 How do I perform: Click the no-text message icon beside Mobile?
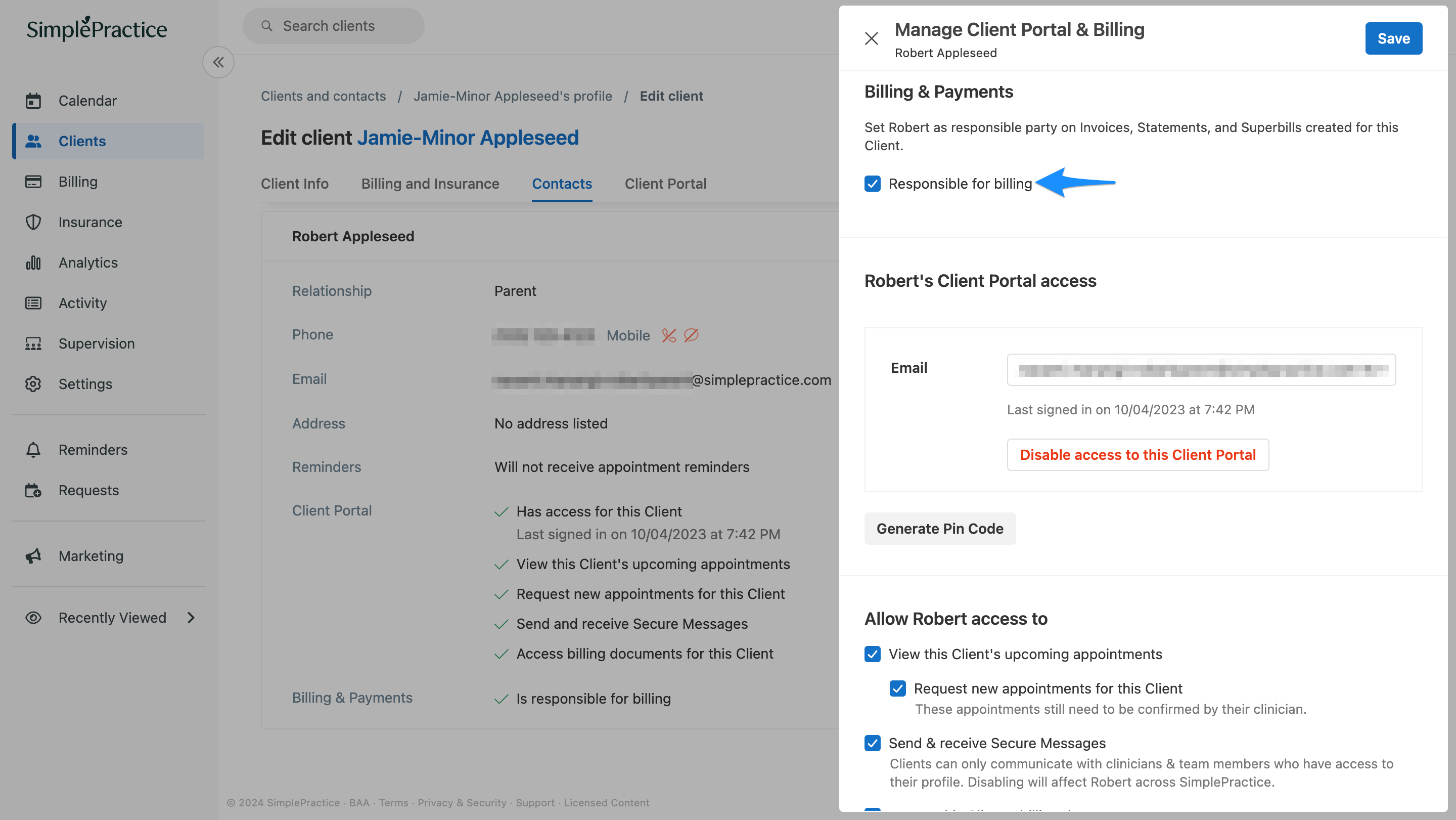tap(691, 335)
